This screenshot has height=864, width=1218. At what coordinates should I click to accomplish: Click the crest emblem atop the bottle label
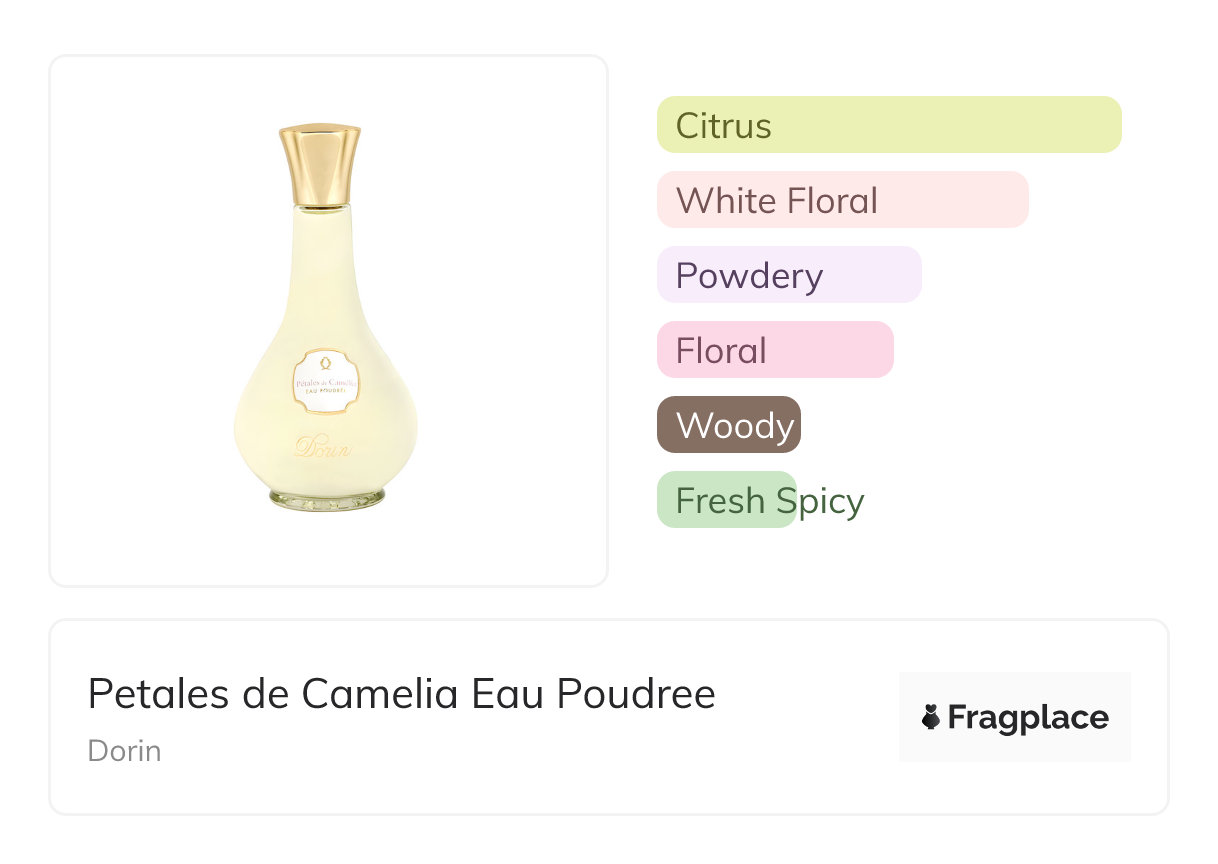[x=323, y=362]
